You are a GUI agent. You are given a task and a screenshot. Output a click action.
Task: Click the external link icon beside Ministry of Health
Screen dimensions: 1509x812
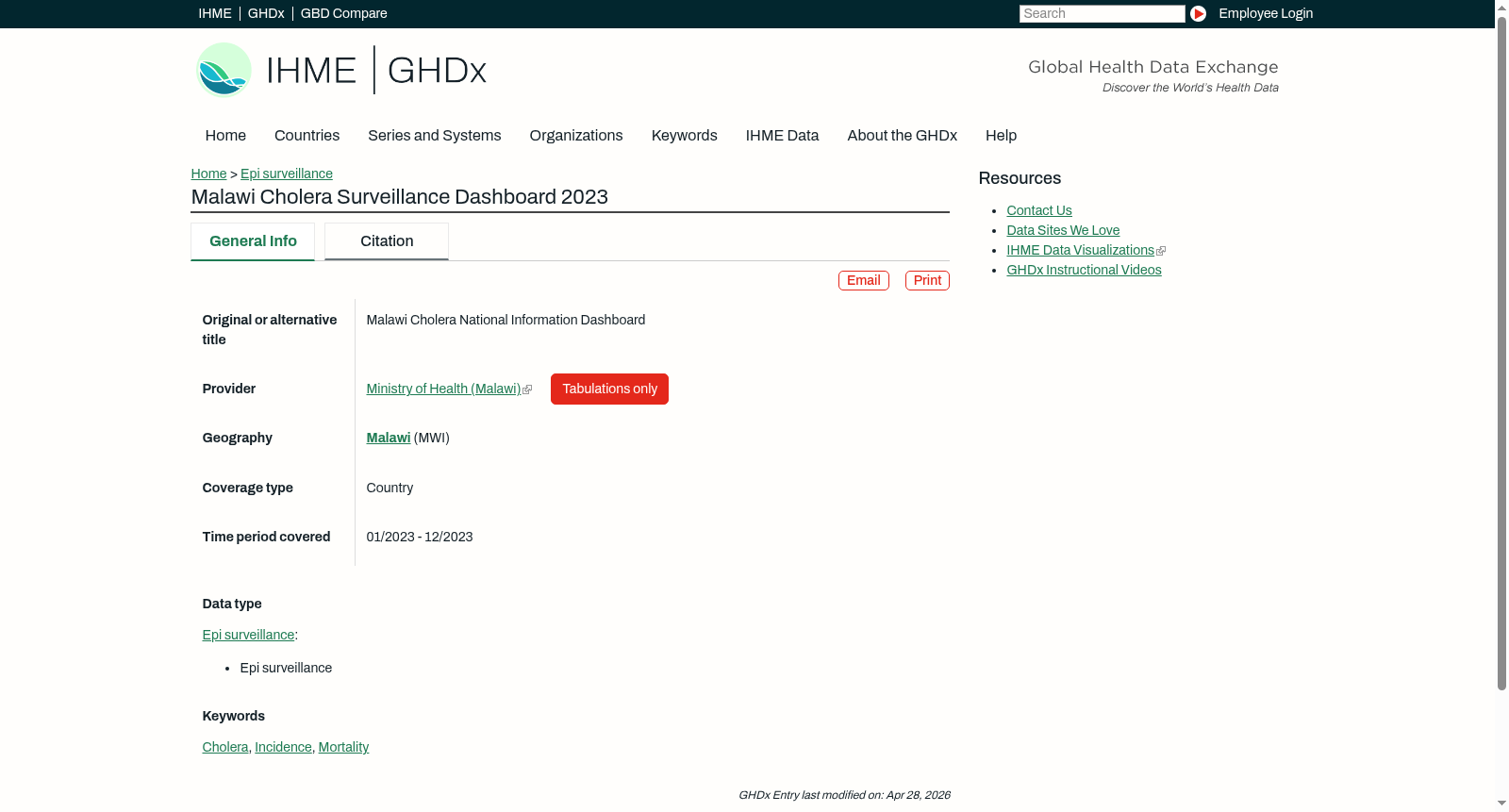tap(527, 389)
